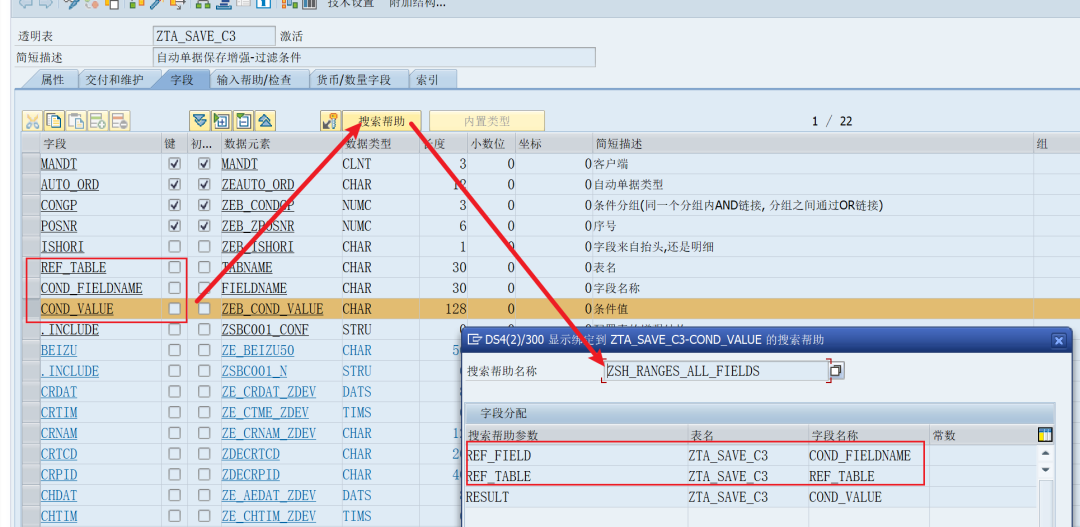Select row header of COND_VALUE row
This screenshot has height=527, width=1080.
pyautogui.click(x=30, y=309)
